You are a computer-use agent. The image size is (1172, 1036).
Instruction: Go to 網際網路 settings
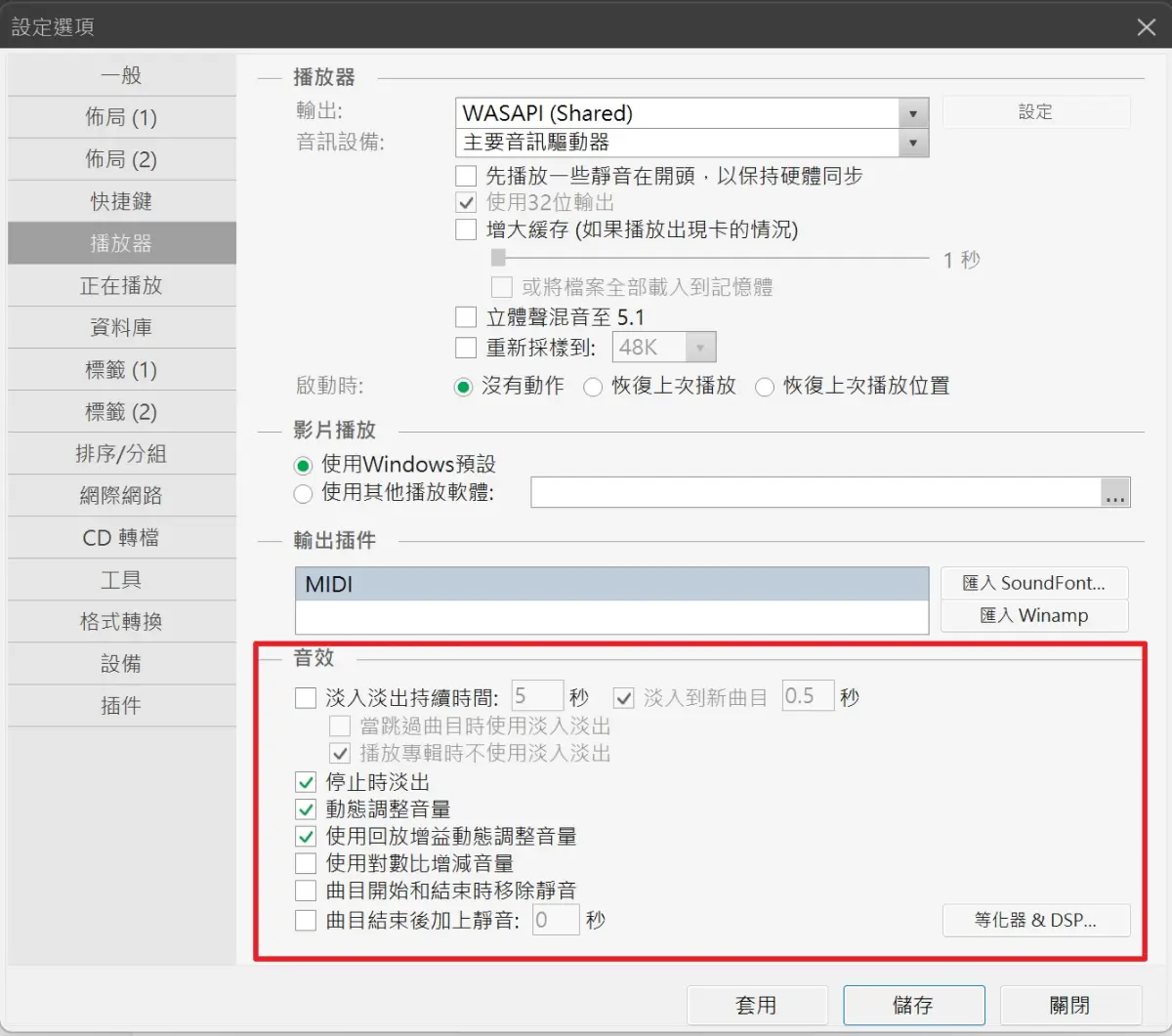(122, 495)
